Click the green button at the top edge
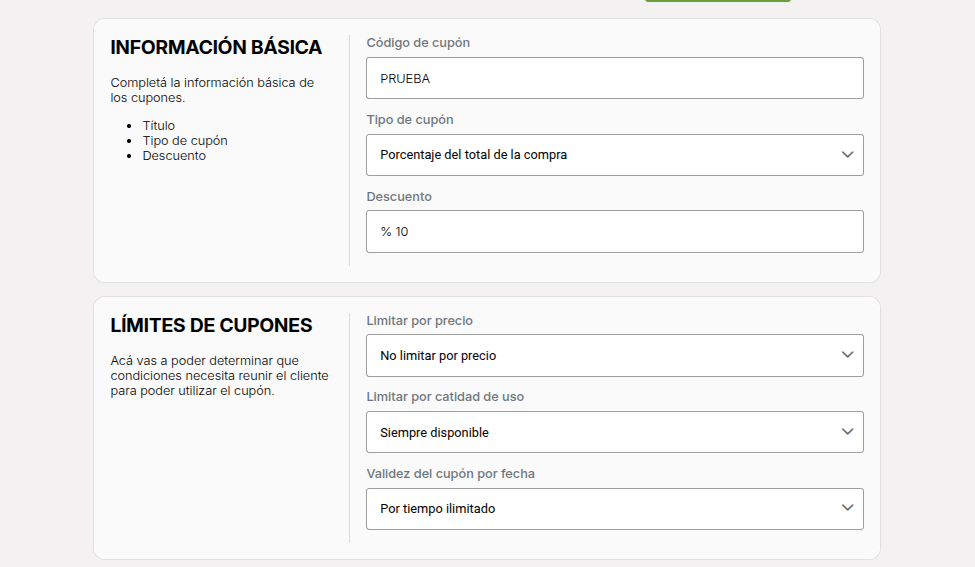 pyautogui.click(x=718, y=1)
